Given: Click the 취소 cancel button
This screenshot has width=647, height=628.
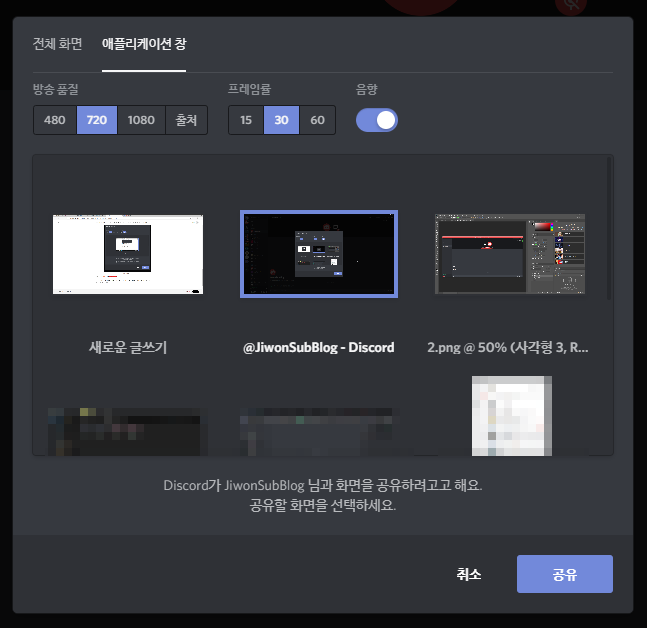Looking at the screenshot, I should 469,574.
